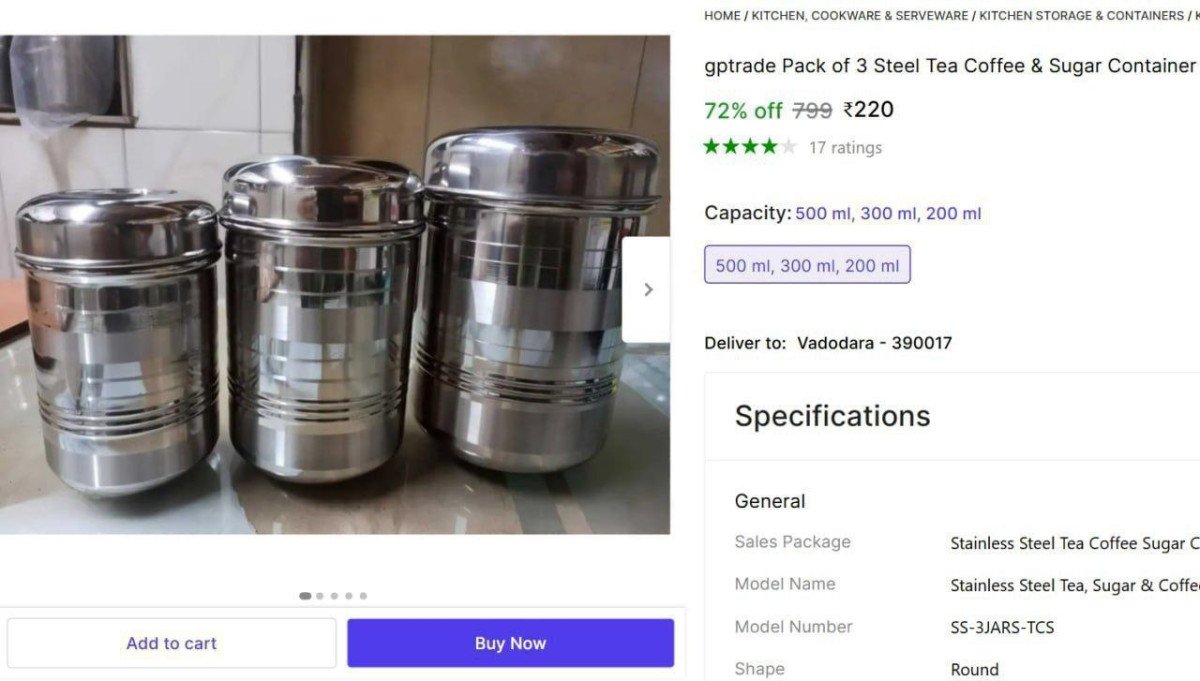Open Kitchen Storage & Containers breadcrumb
The image size is (1200, 681).
[1081, 16]
